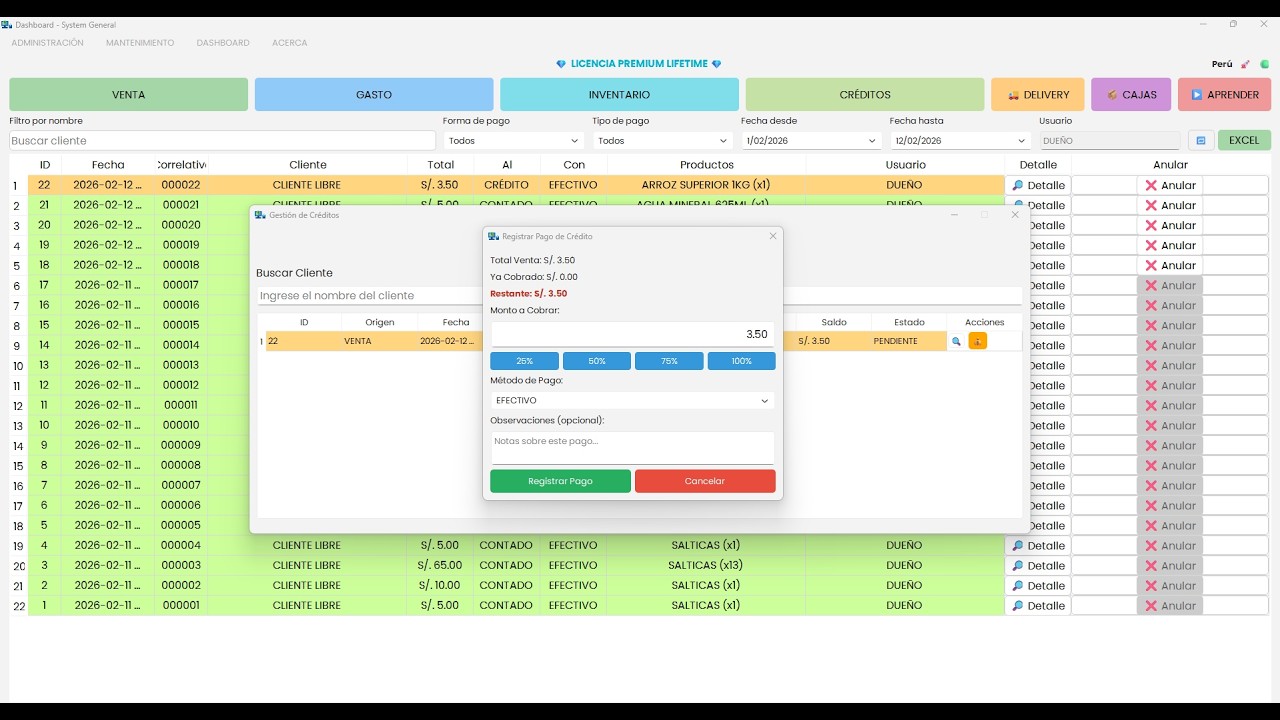Open the GASTO section
This screenshot has height=720, width=1280.
click(374, 95)
